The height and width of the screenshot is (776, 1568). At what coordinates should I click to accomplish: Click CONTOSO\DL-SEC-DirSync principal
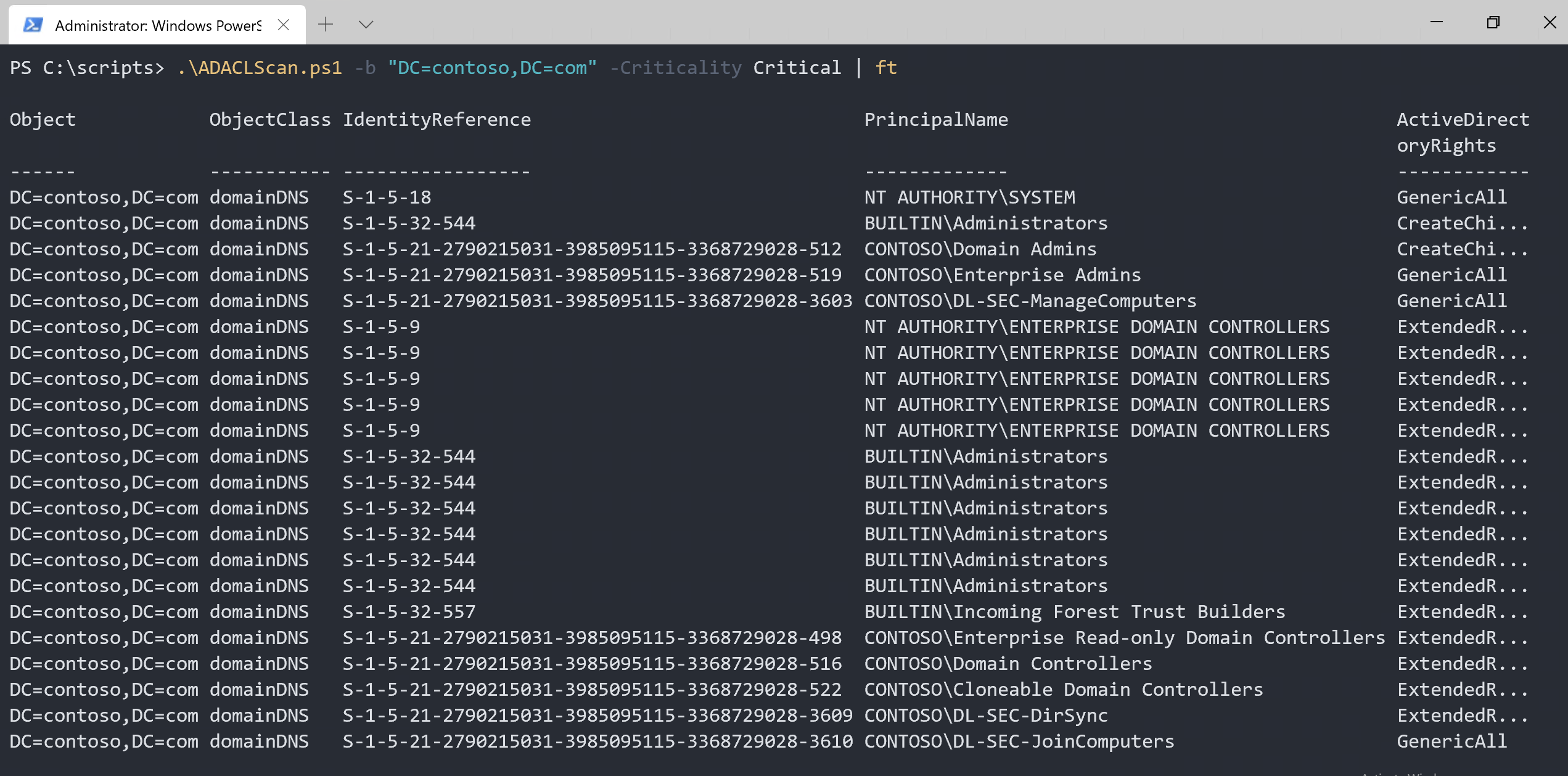tap(986, 715)
